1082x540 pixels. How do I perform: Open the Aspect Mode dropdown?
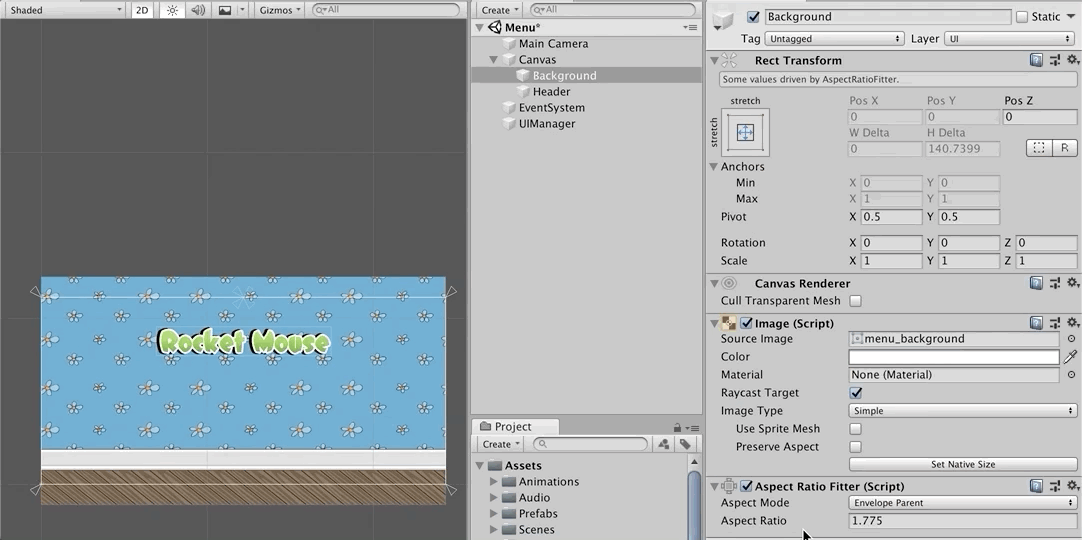click(962, 503)
